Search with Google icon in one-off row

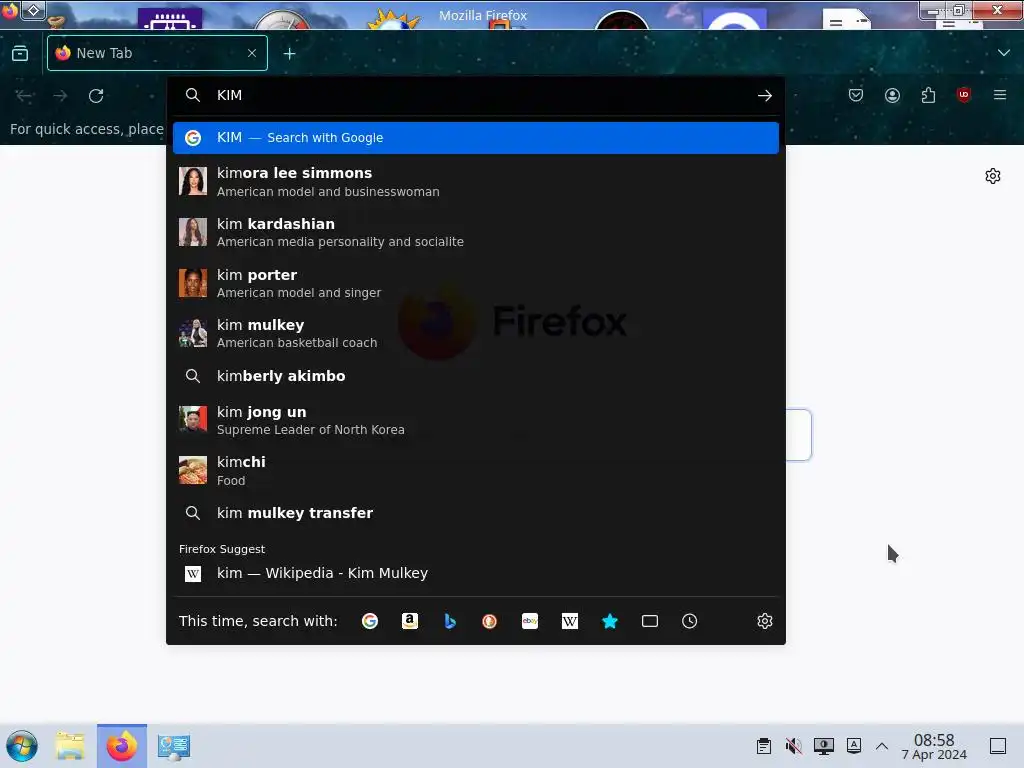(370, 621)
